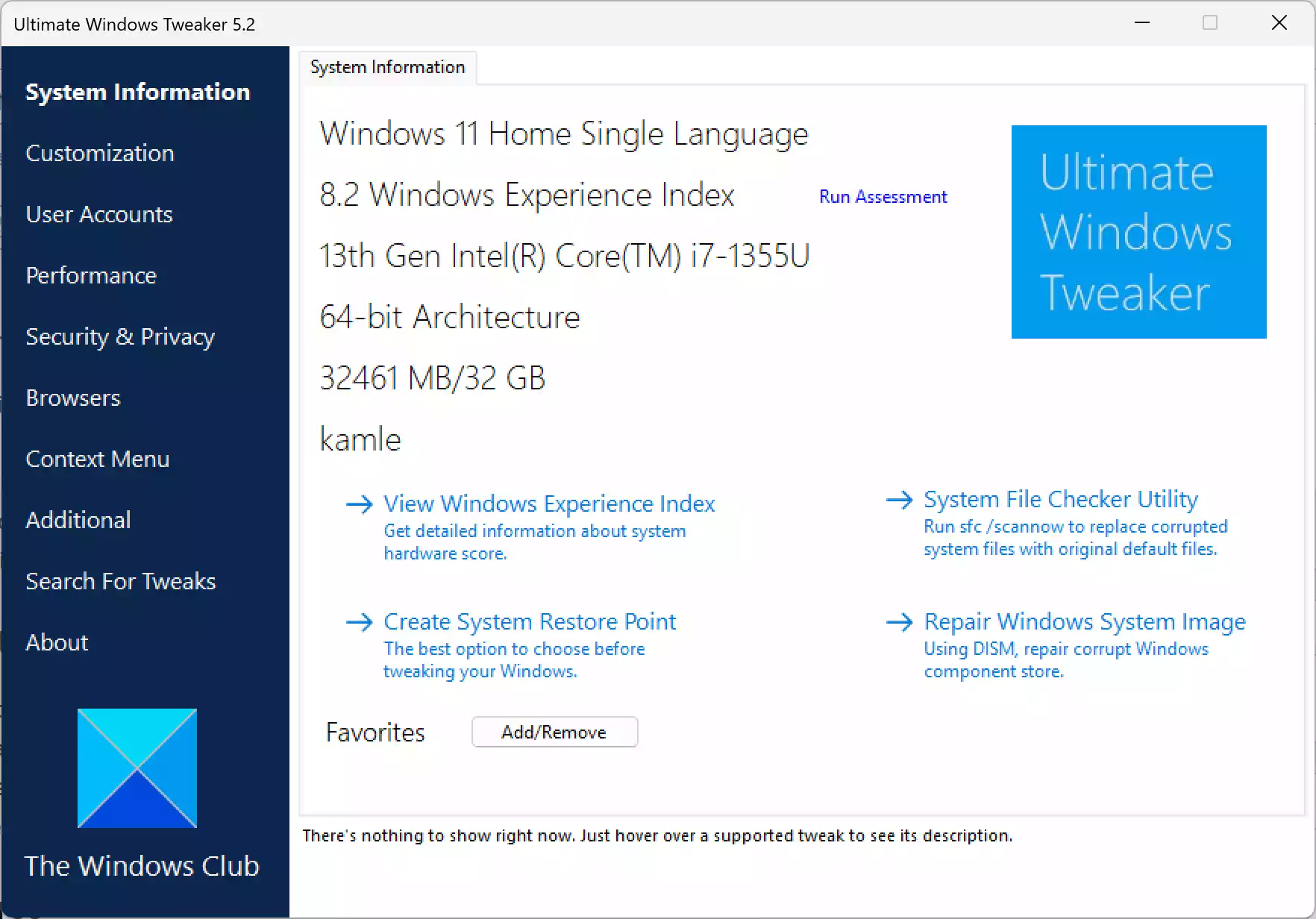Launch the System File Checker Utility
This screenshot has width=1316, height=919.
click(x=1060, y=499)
